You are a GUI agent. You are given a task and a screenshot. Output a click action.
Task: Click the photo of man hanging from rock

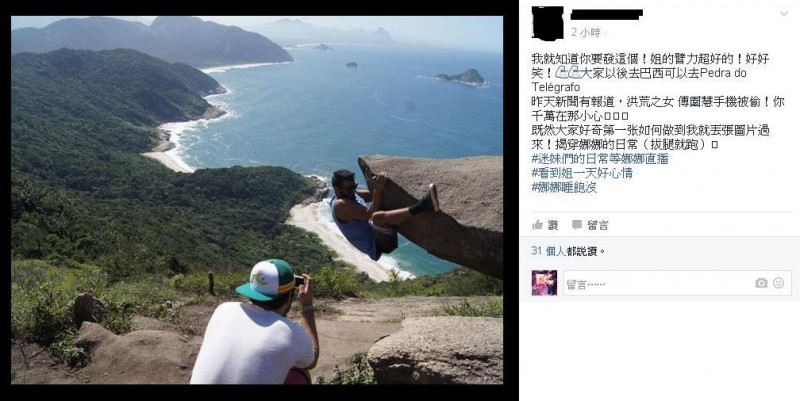257,200
